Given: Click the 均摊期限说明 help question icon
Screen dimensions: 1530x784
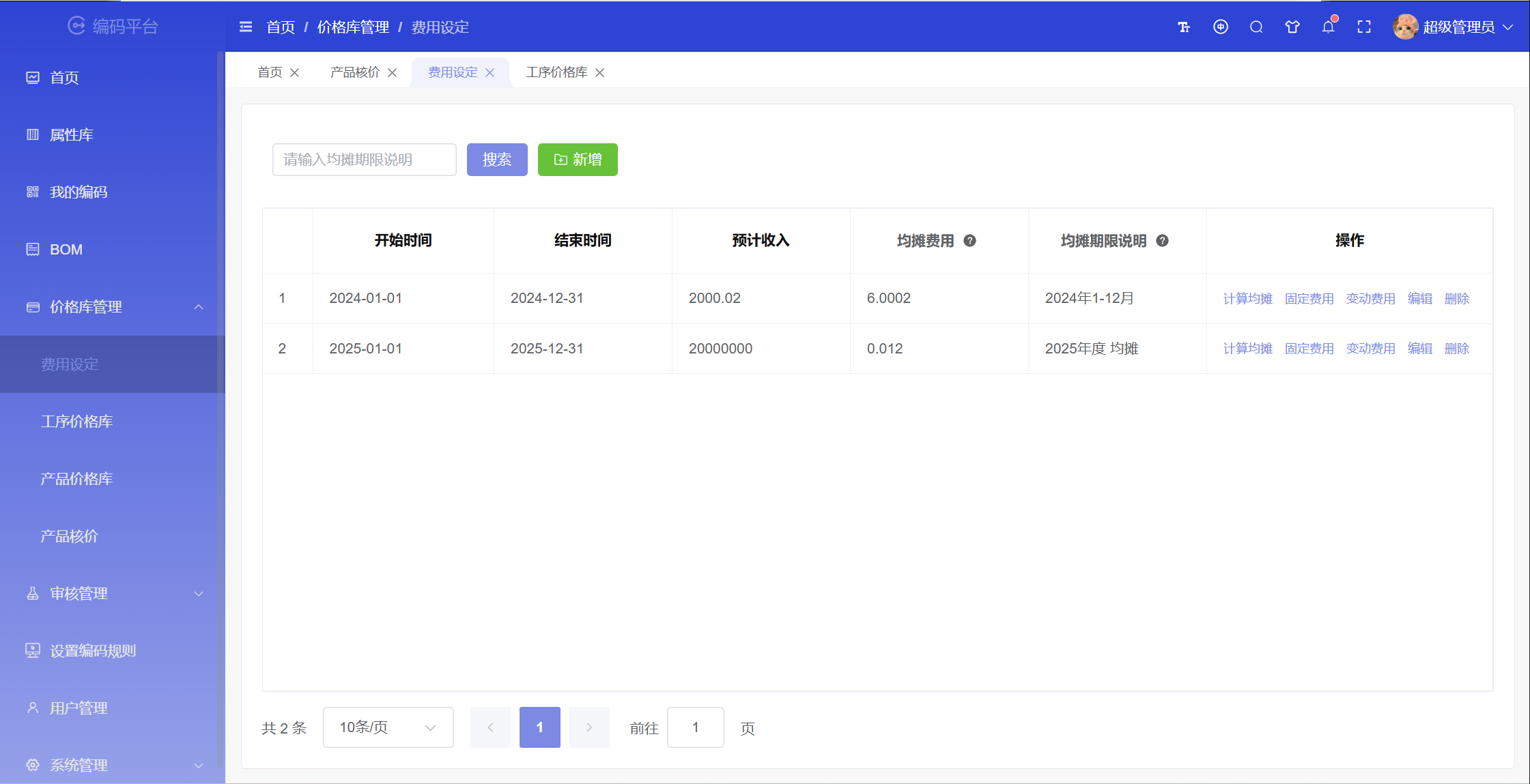Looking at the screenshot, I should point(1162,241).
